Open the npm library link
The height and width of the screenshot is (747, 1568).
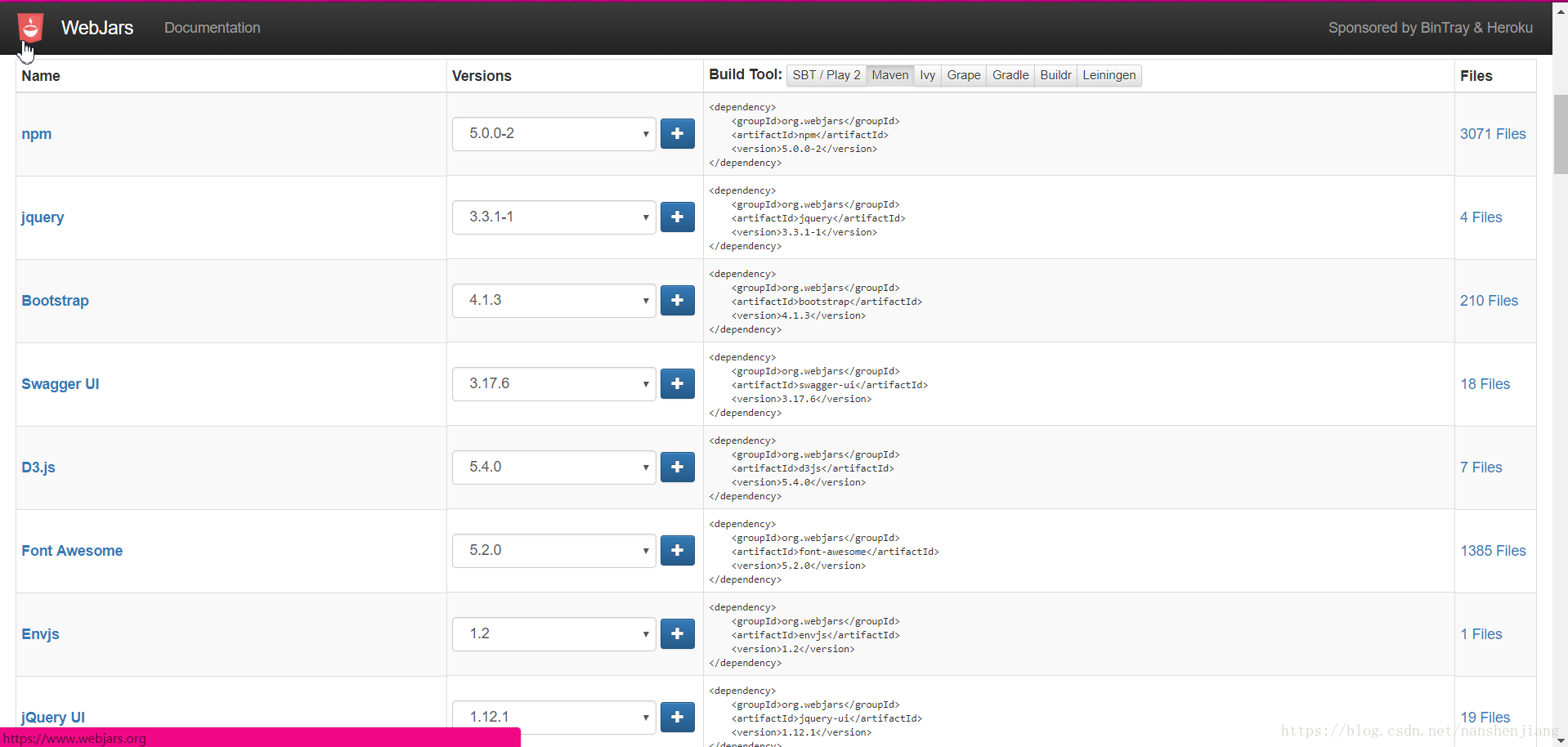[37, 134]
